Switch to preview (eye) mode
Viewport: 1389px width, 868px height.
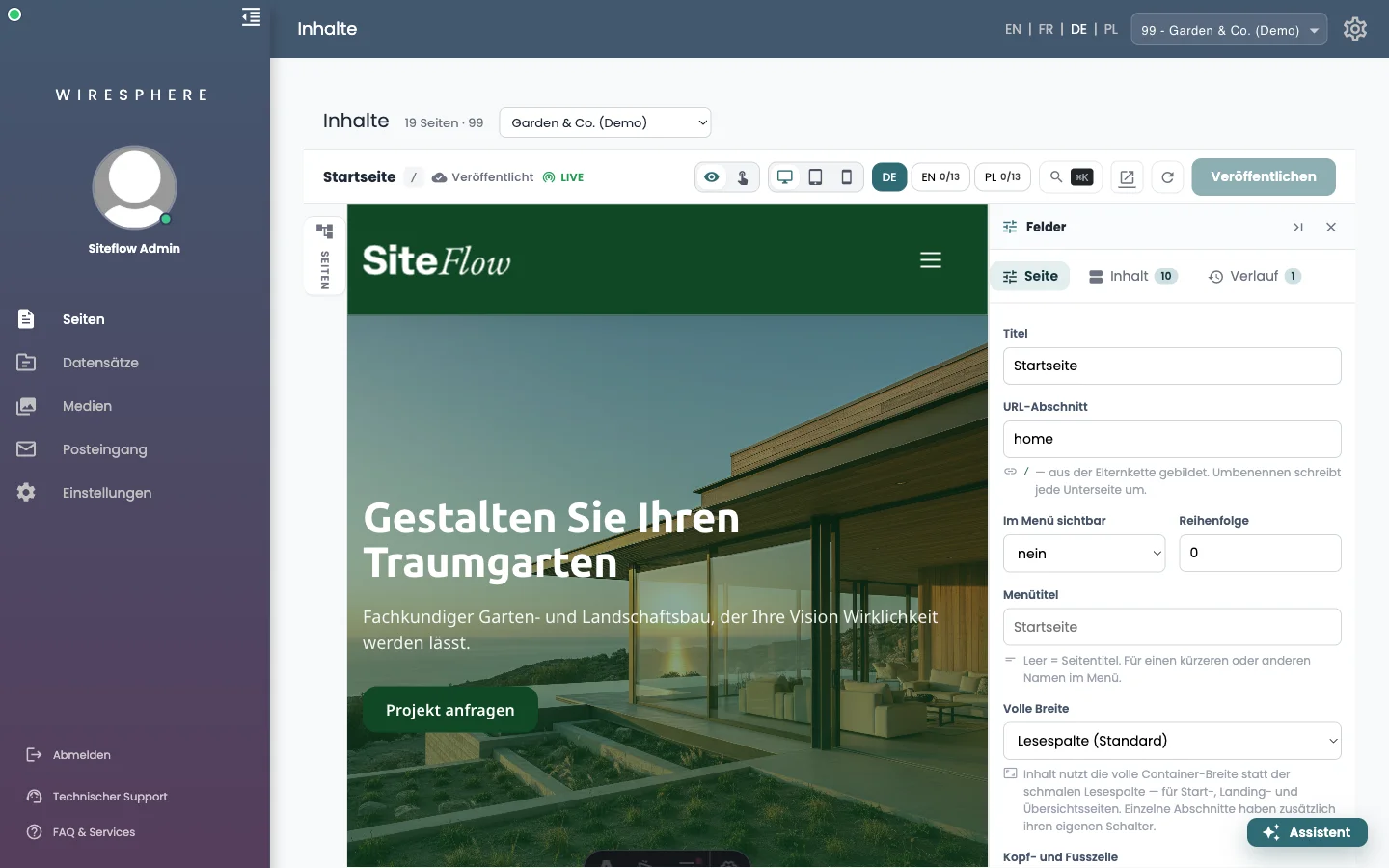tap(712, 177)
